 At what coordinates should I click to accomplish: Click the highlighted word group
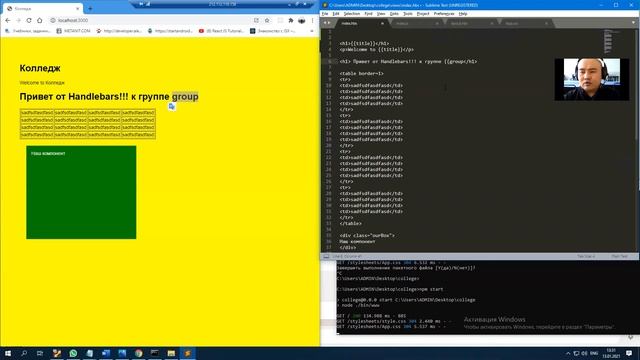[185, 97]
